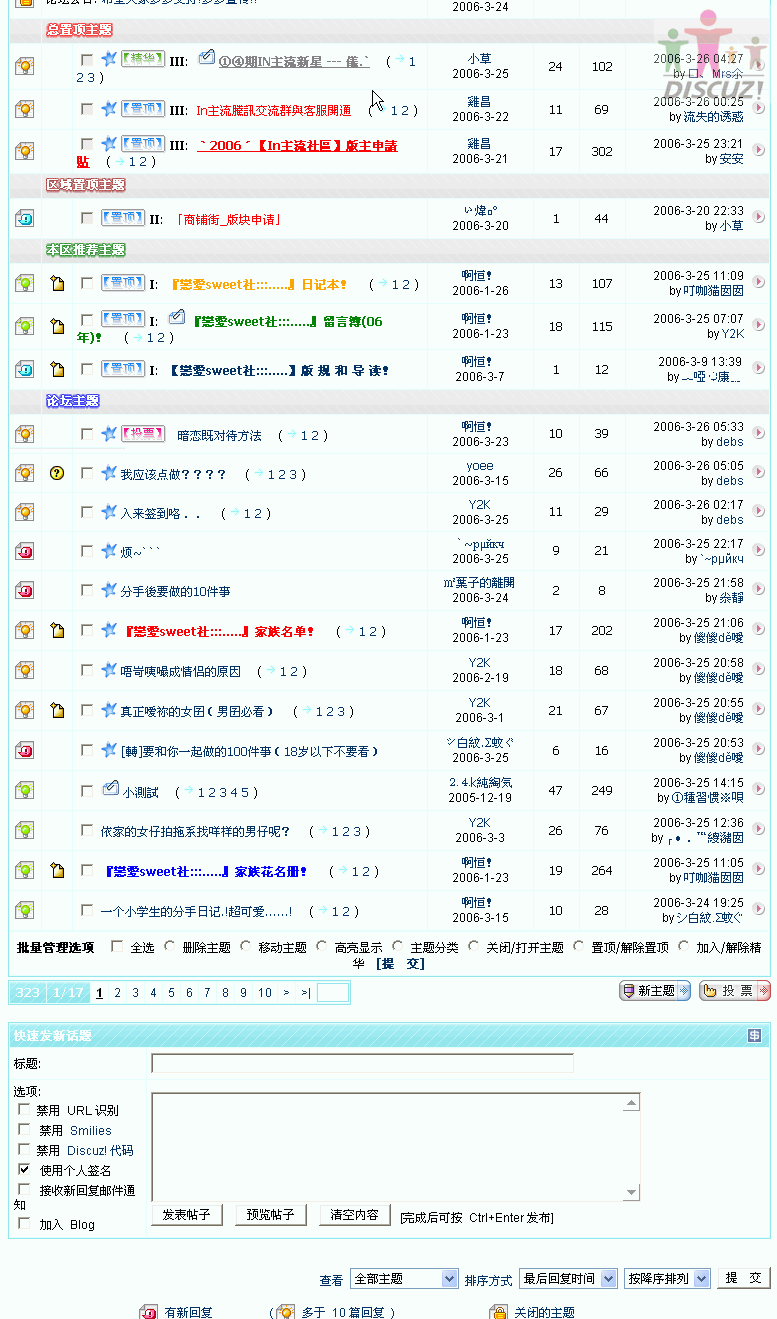
Task: Open the 按降序排列 order dropdown
Action: (667, 1278)
